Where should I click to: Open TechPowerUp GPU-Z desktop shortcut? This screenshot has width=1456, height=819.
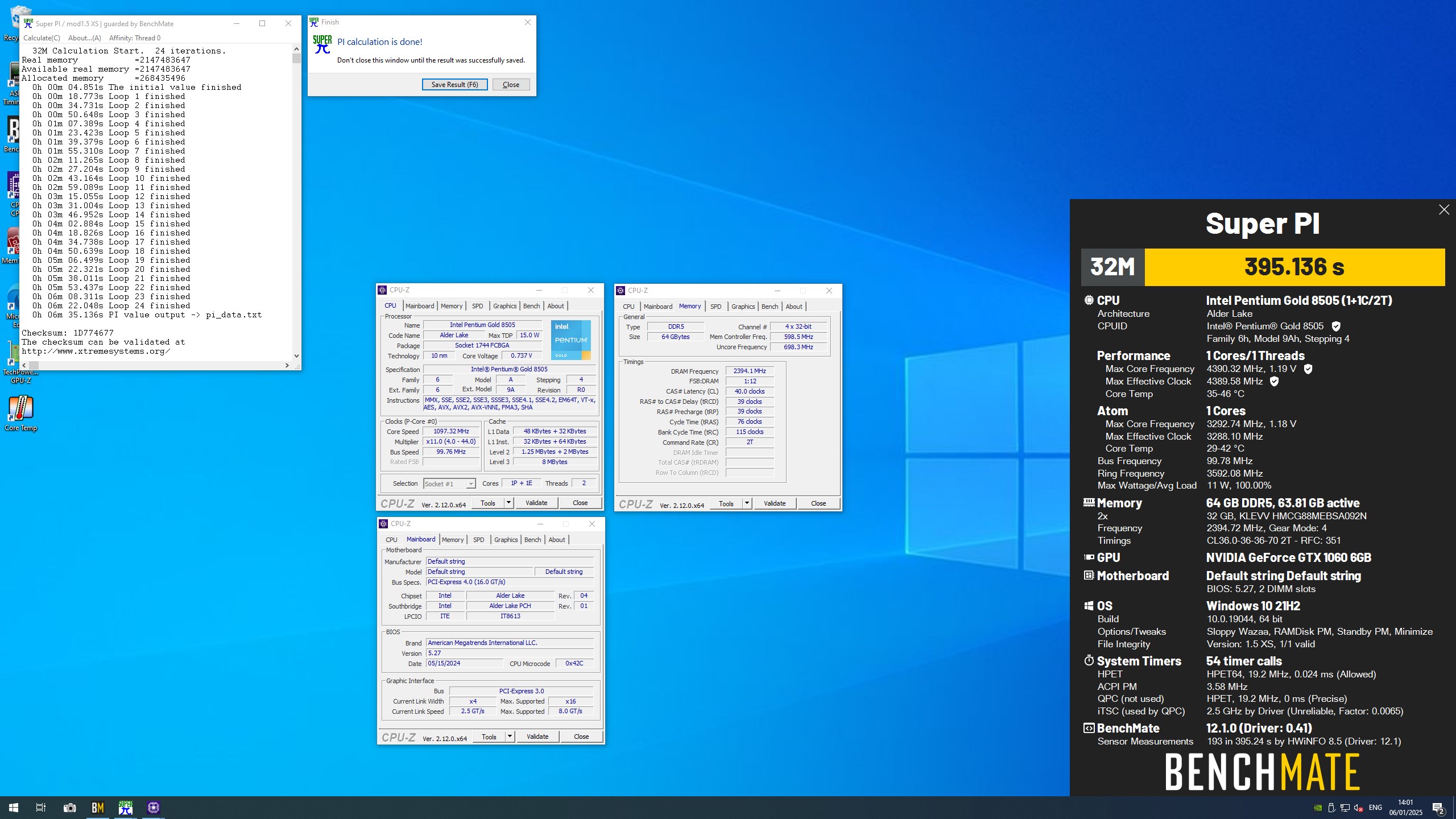click(21, 363)
